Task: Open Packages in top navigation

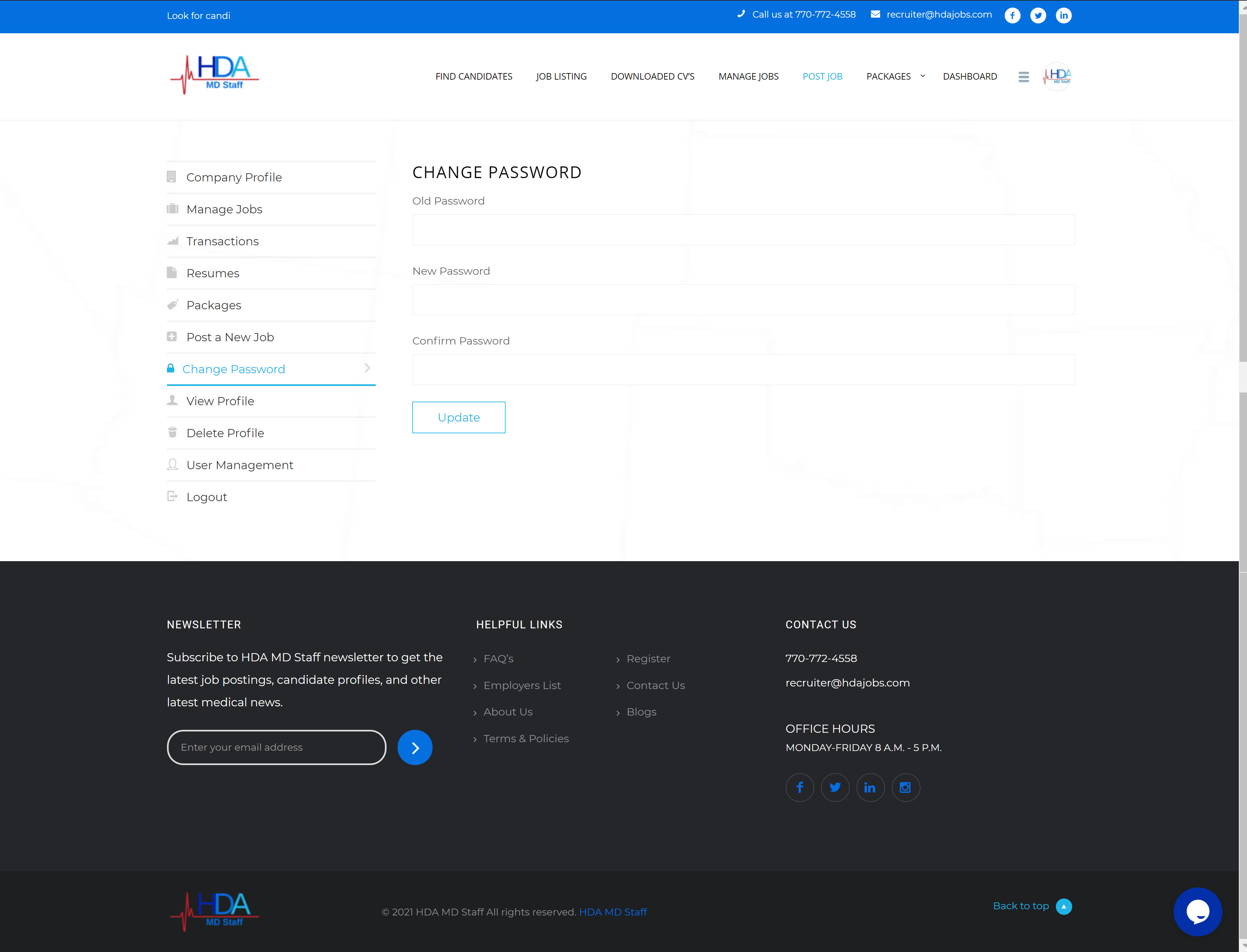Action: pyautogui.click(x=888, y=76)
